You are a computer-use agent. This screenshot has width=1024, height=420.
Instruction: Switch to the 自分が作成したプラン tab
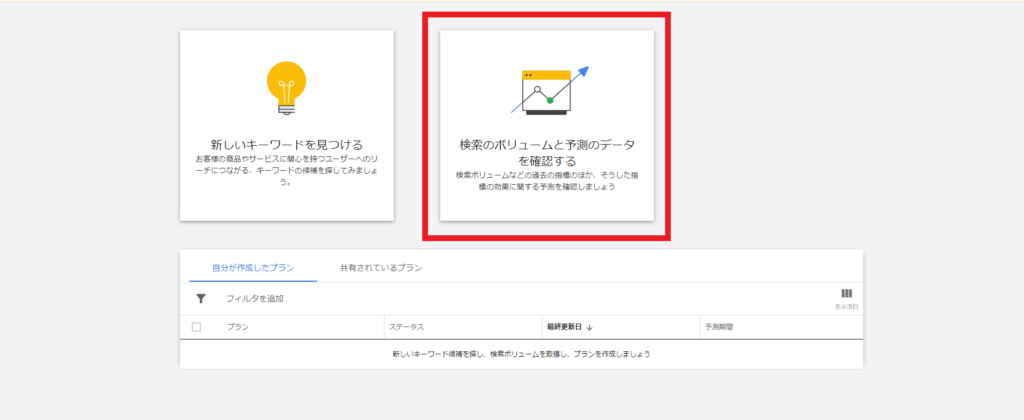[x=253, y=268]
